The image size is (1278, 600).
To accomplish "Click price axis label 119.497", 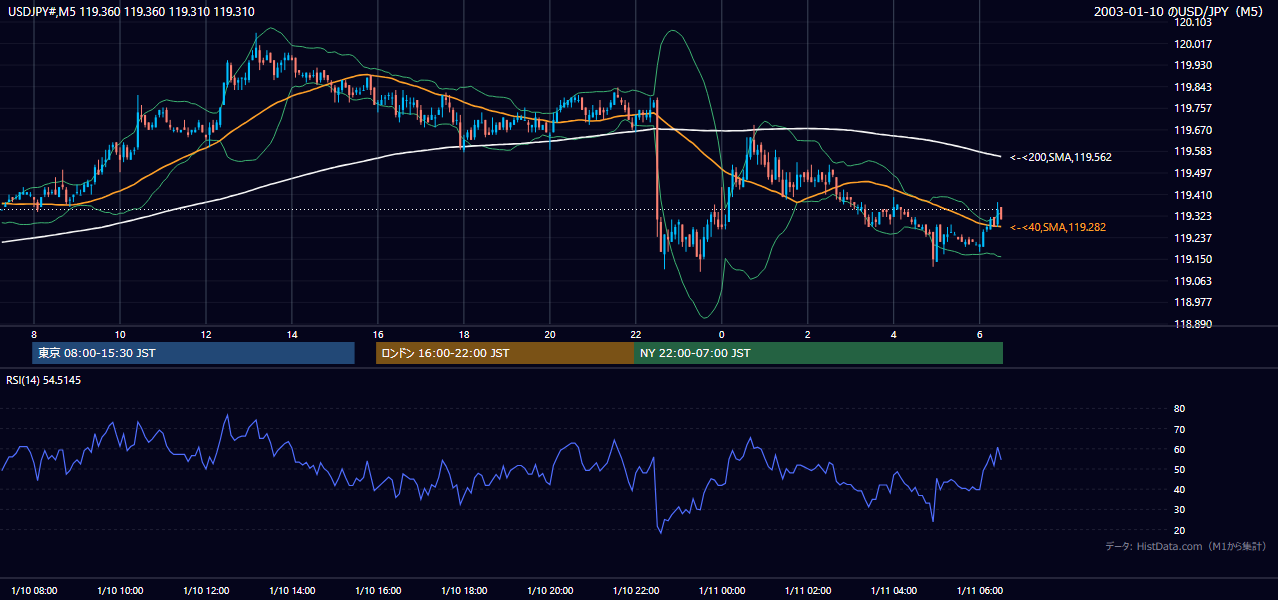I will (1193, 173).
